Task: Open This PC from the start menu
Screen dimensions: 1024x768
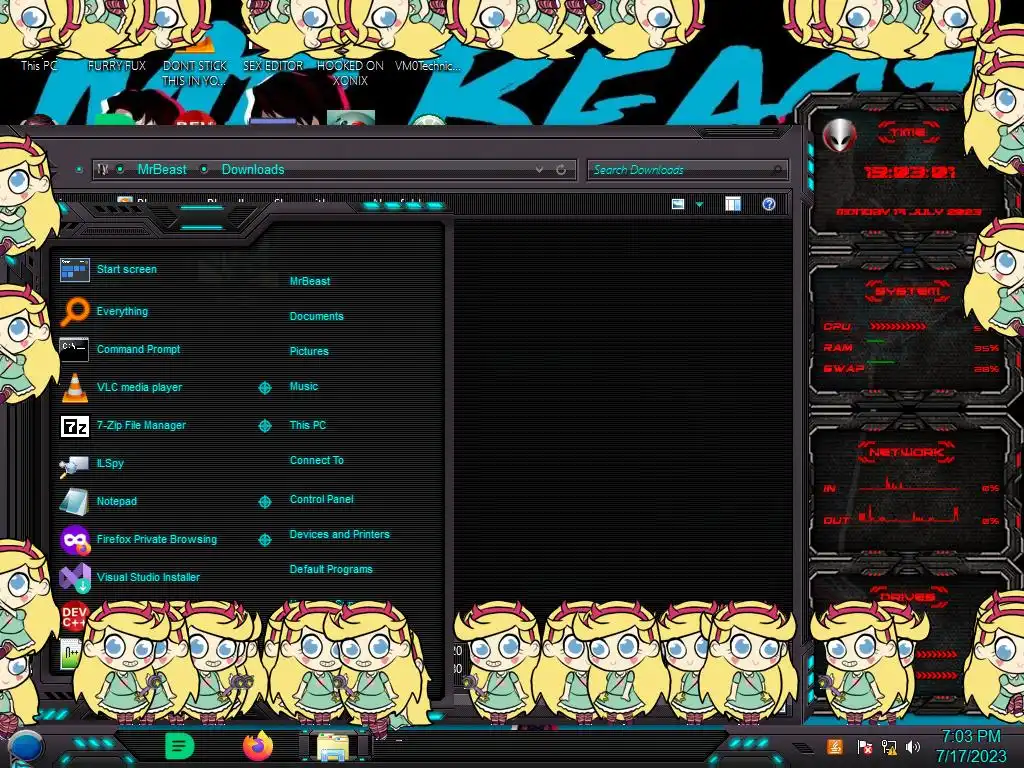Action: [308, 425]
